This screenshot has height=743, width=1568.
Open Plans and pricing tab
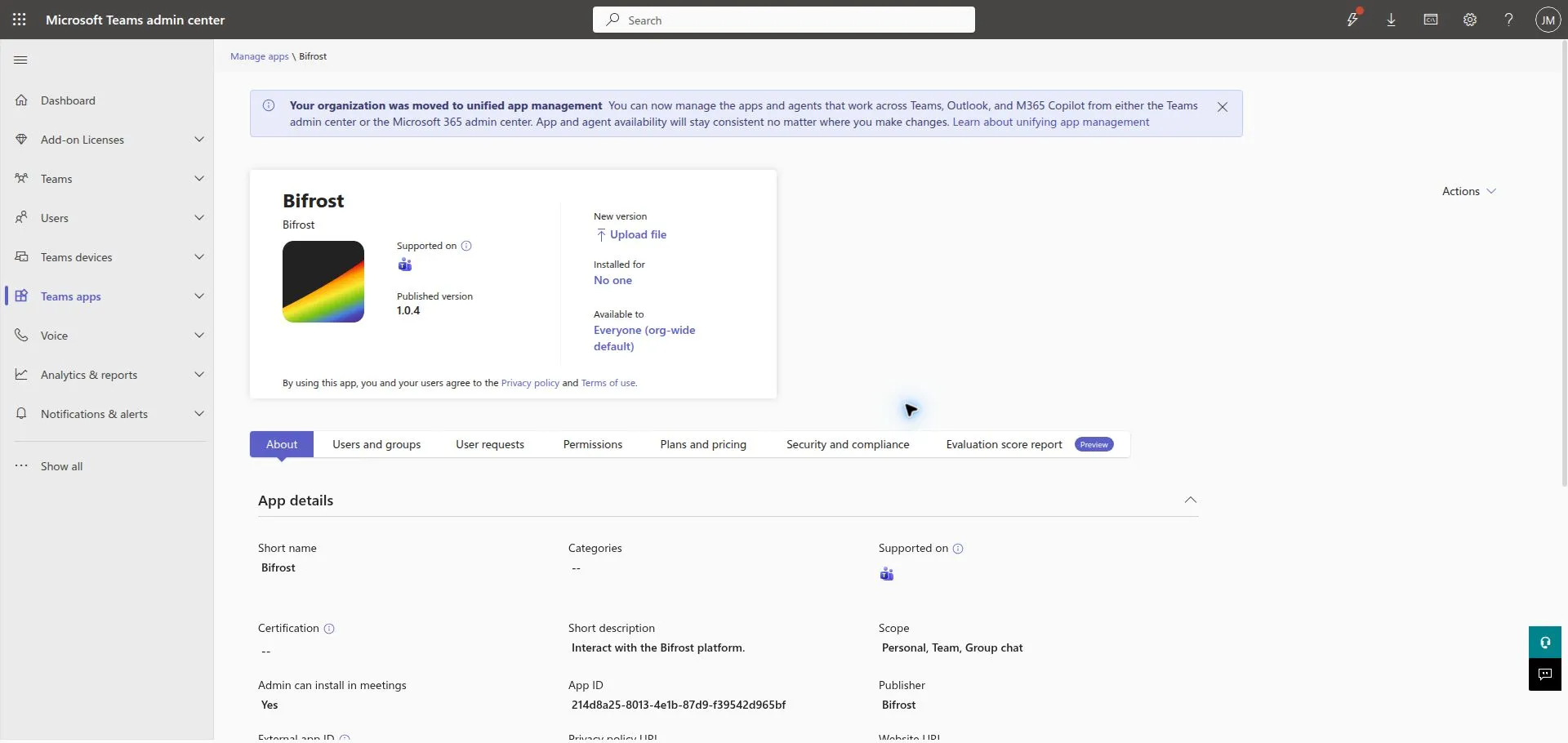(703, 444)
